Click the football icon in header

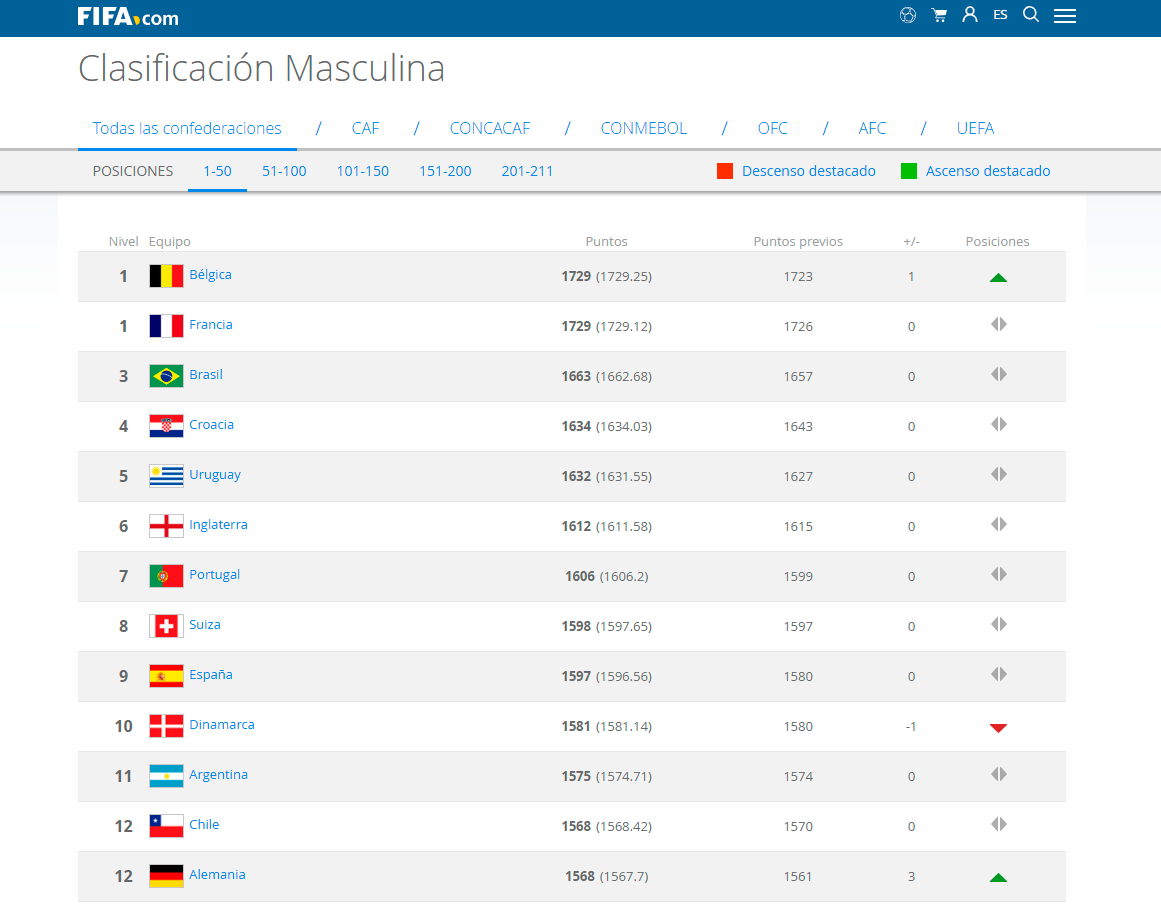tap(908, 15)
